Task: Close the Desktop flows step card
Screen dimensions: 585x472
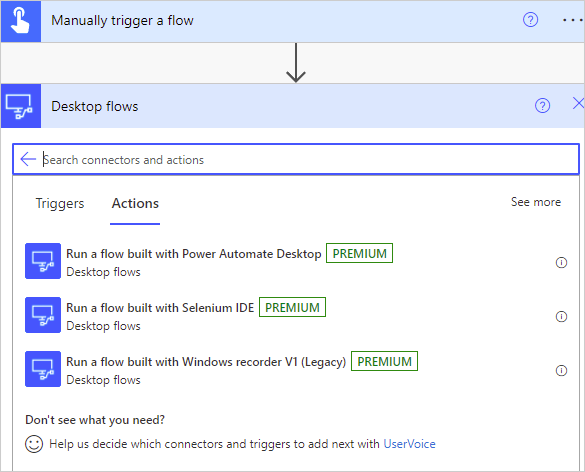Action: 578,103
